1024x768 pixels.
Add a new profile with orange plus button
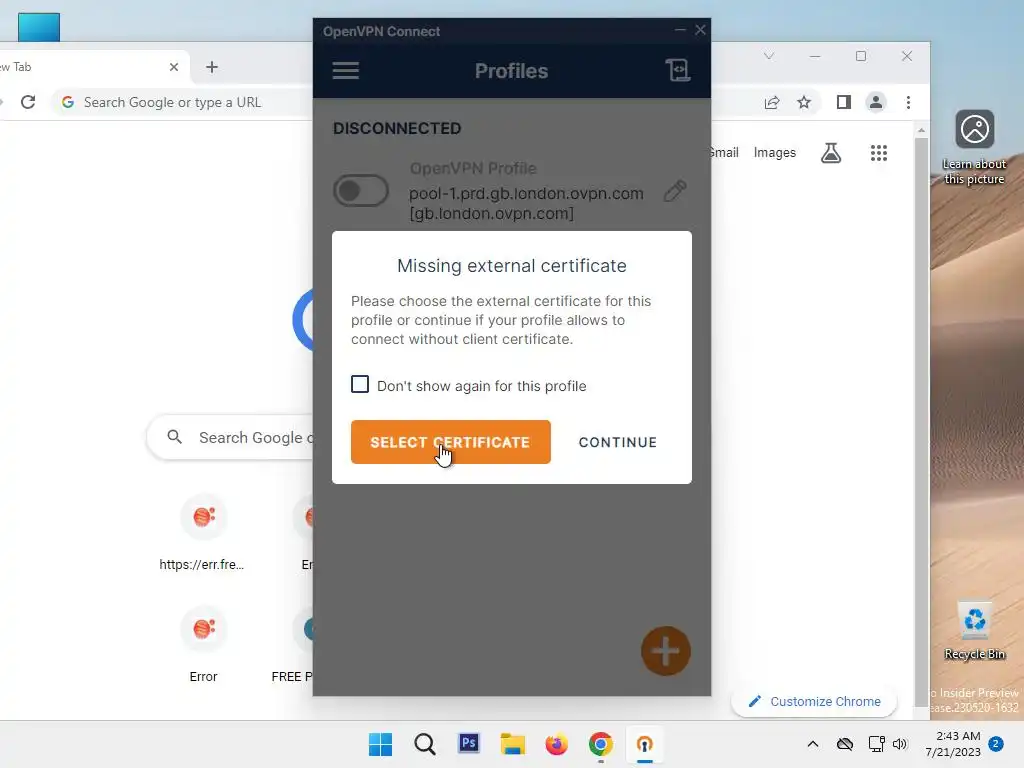coord(665,651)
